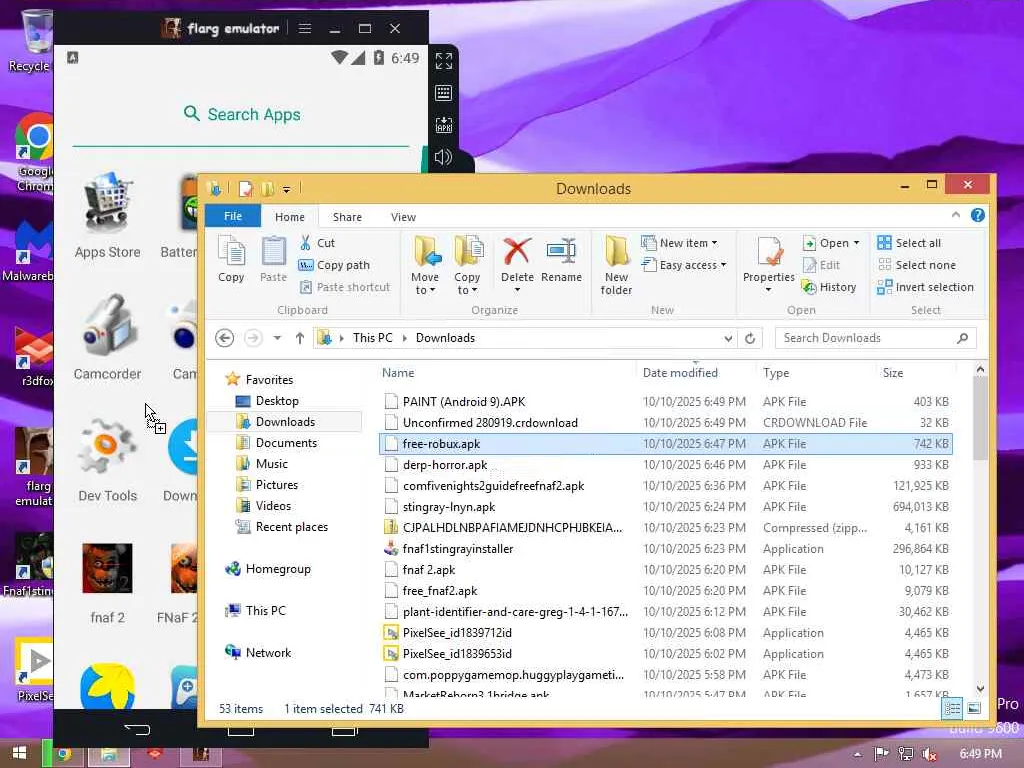
Task: Click Search Apps field in emulator
Action: coord(242,114)
